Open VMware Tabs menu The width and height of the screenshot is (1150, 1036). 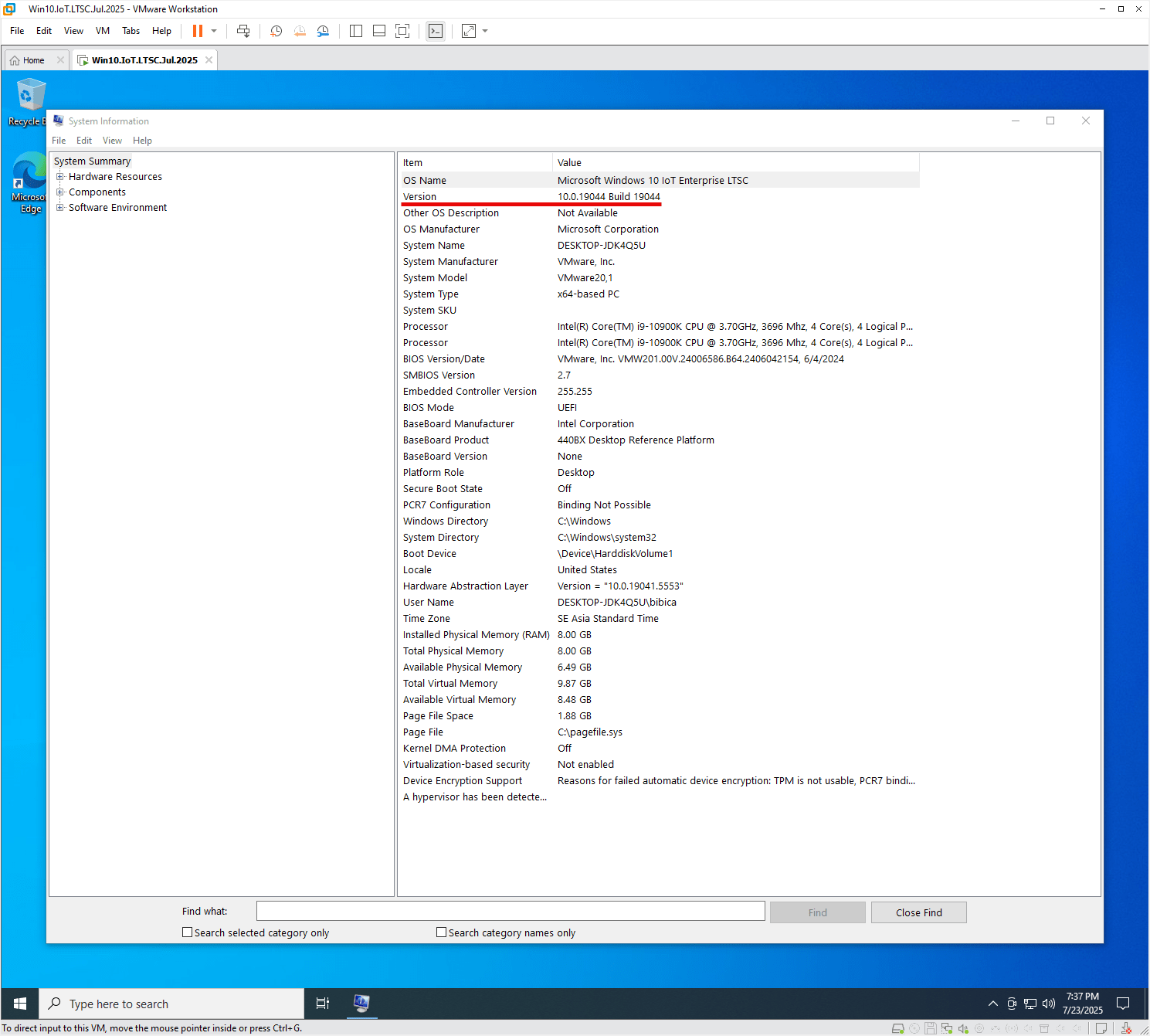tap(131, 31)
